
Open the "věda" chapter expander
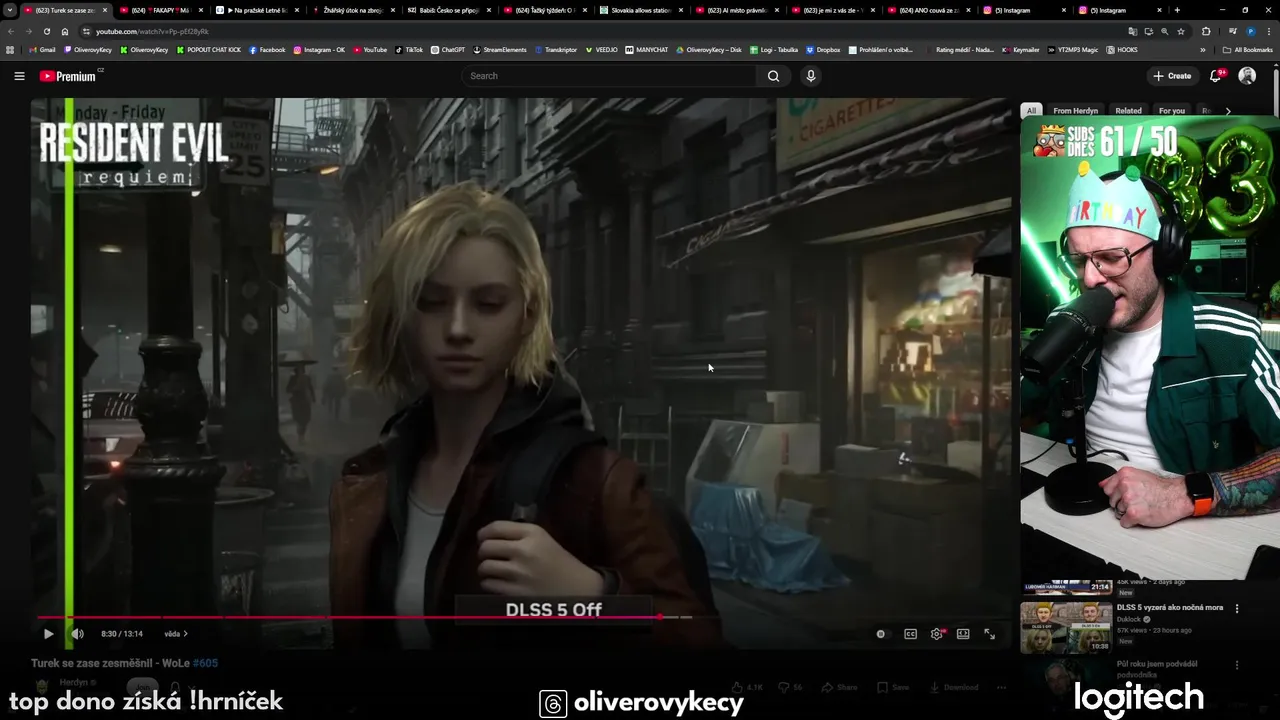point(176,633)
